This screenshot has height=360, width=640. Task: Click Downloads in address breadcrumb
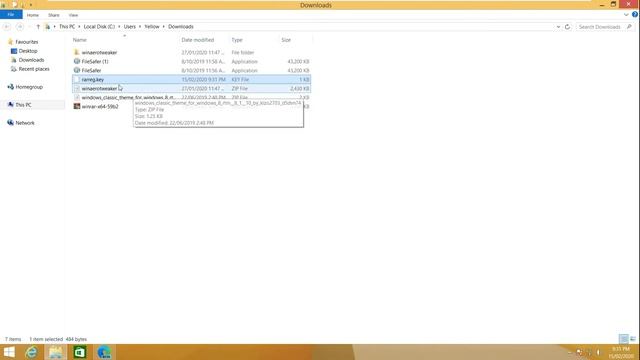181,27
